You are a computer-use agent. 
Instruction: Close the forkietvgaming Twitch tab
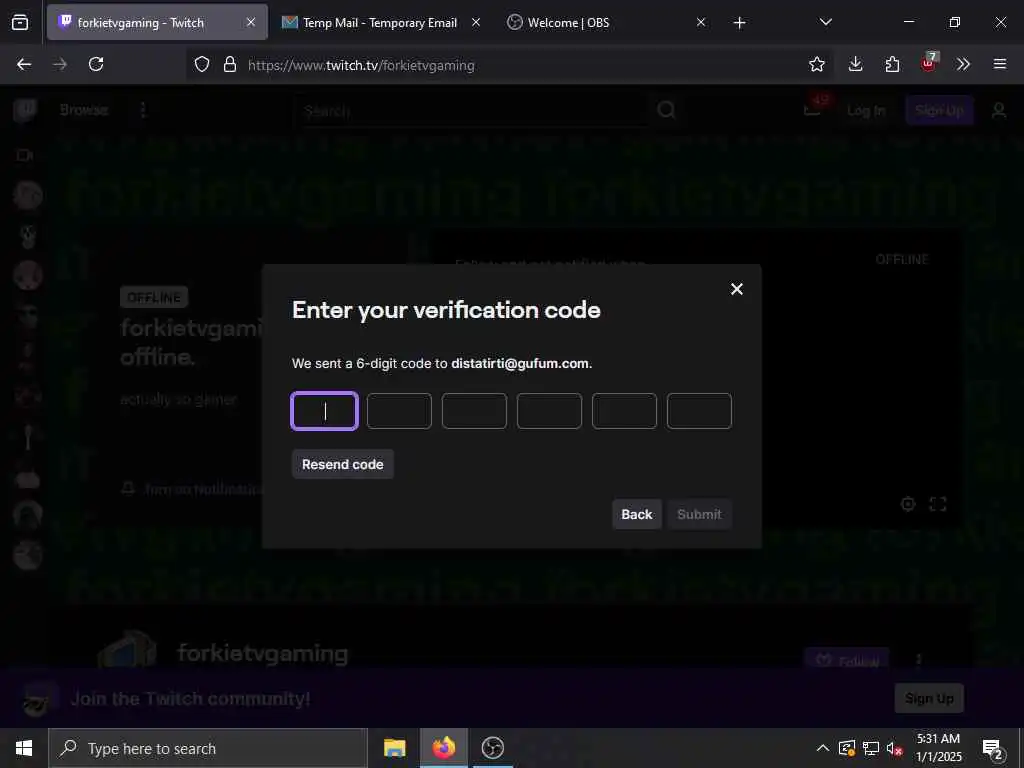coord(251,22)
